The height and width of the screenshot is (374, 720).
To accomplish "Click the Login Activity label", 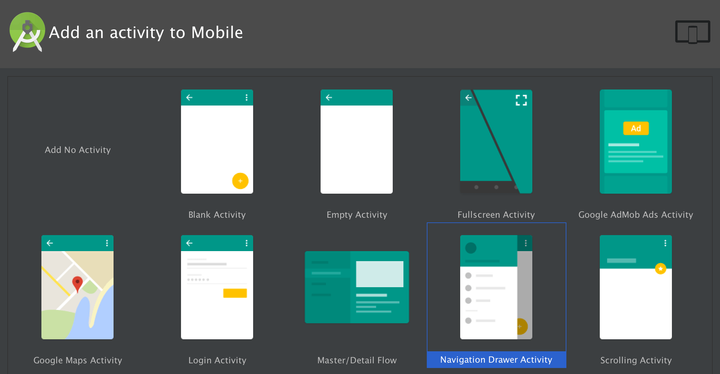I will 217,360.
